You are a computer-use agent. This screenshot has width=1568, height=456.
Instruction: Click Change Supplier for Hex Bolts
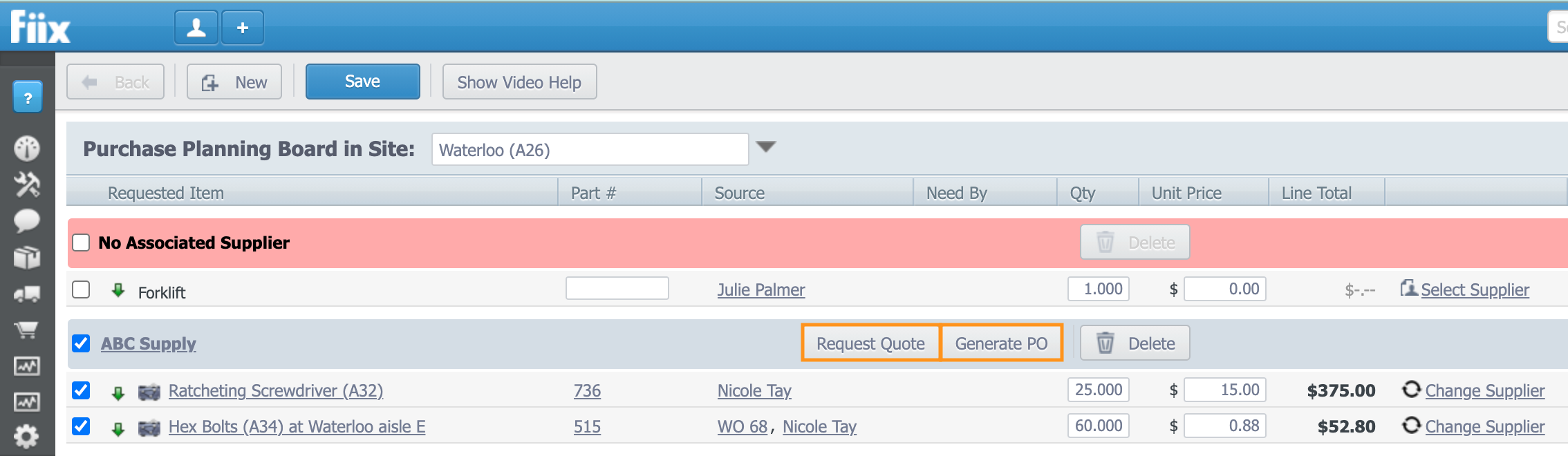pyautogui.click(x=1484, y=426)
